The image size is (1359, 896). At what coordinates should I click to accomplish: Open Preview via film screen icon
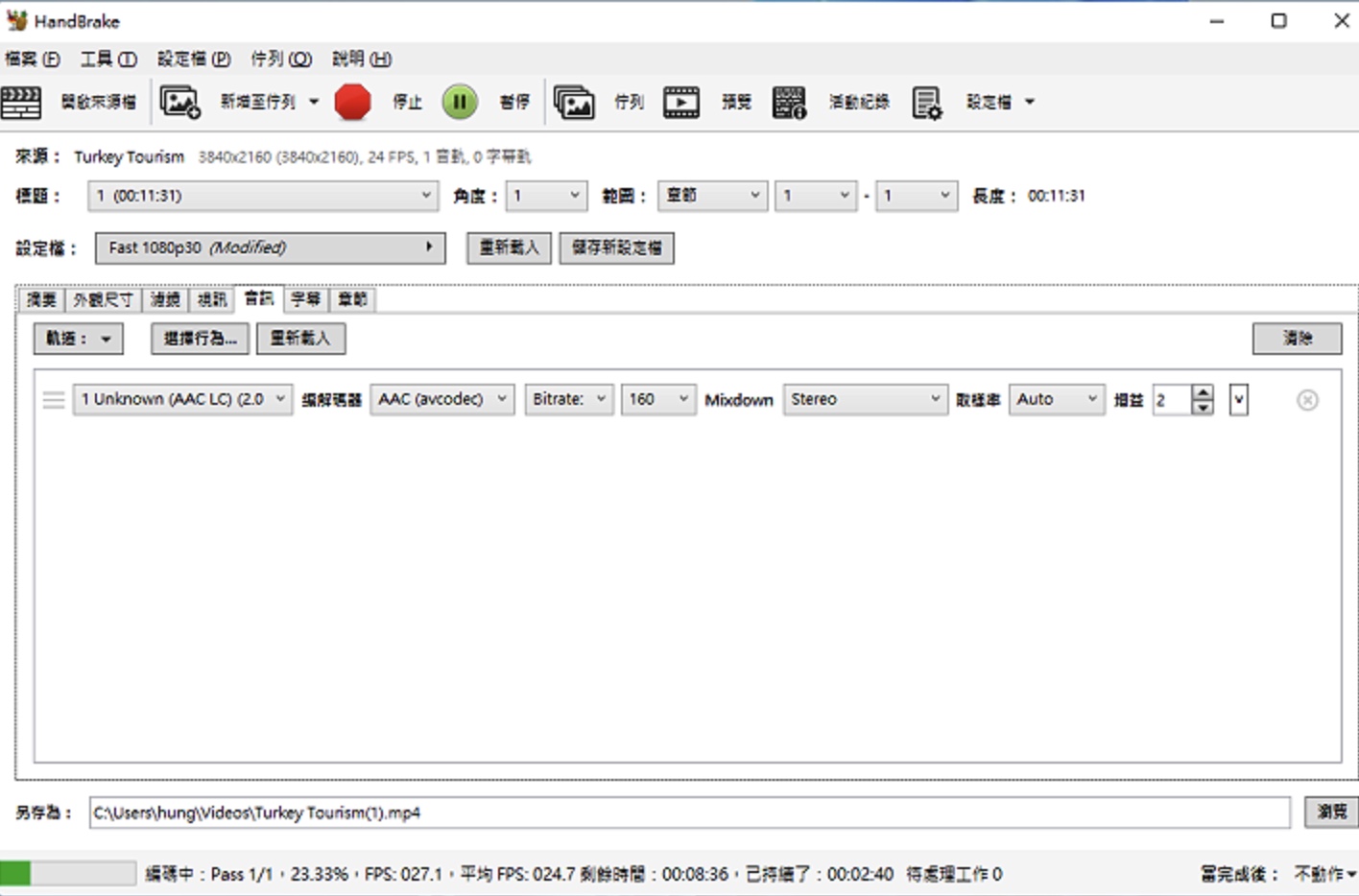coord(681,102)
